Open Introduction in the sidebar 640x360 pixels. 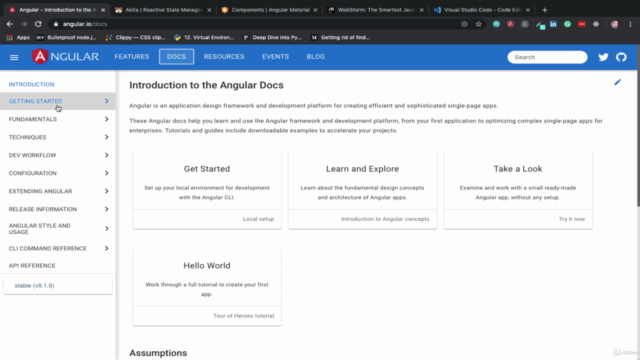pos(31,84)
